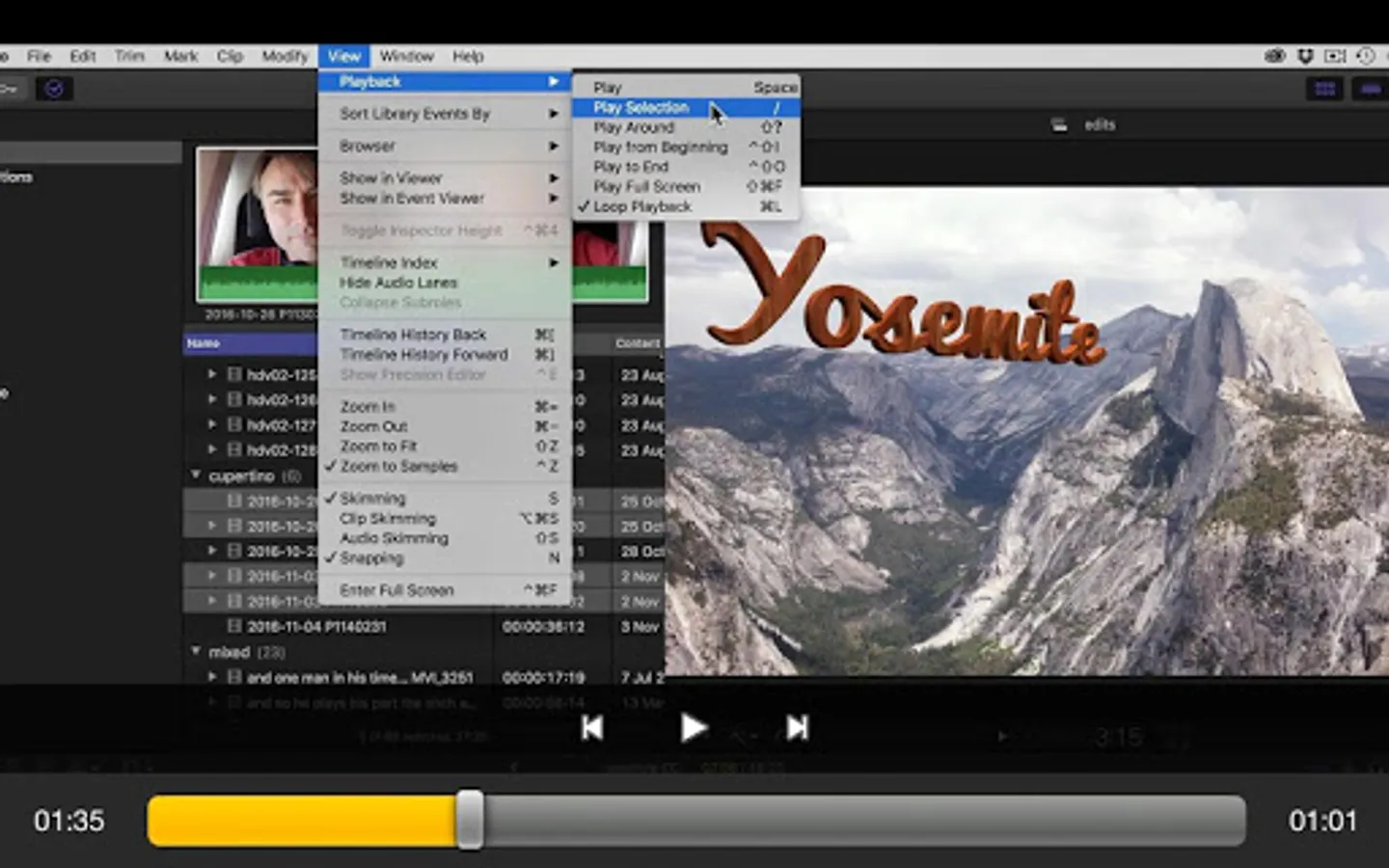The width and height of the screenshot is (1389, 868).
Task: Disable Skimming in the View menu
Action: pos(372,499)
